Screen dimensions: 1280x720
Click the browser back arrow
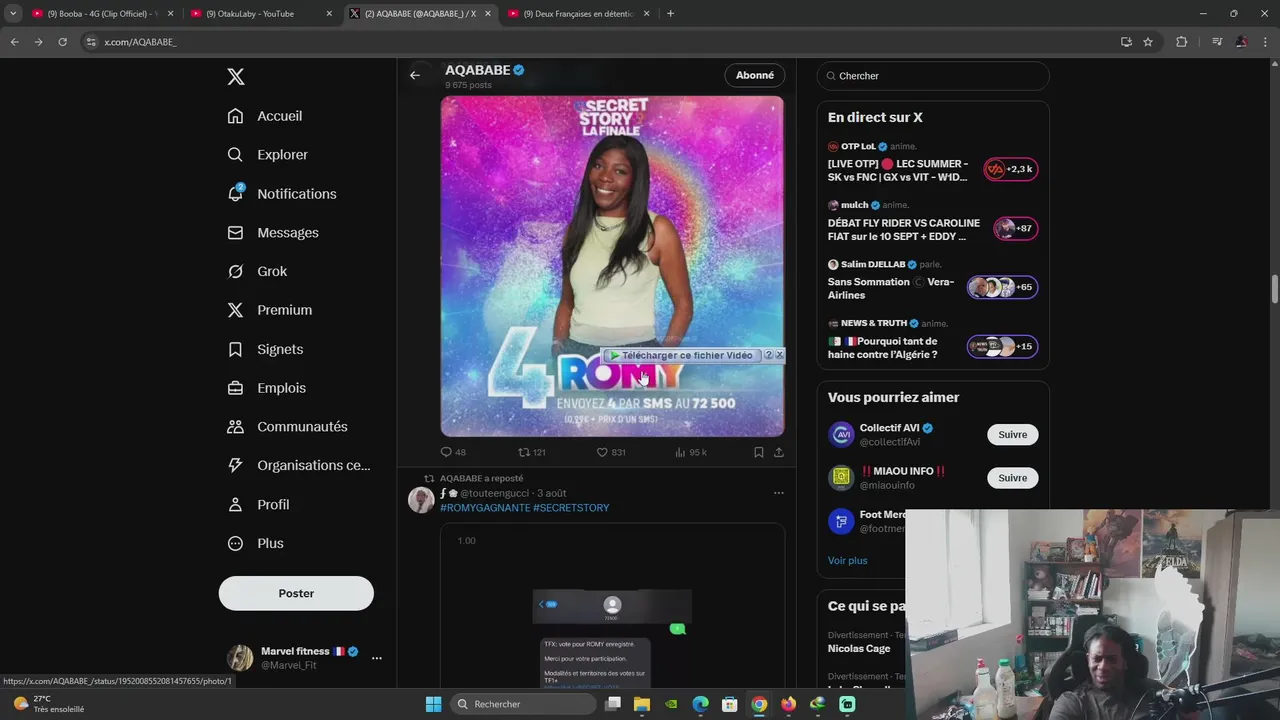coord(14,42)
